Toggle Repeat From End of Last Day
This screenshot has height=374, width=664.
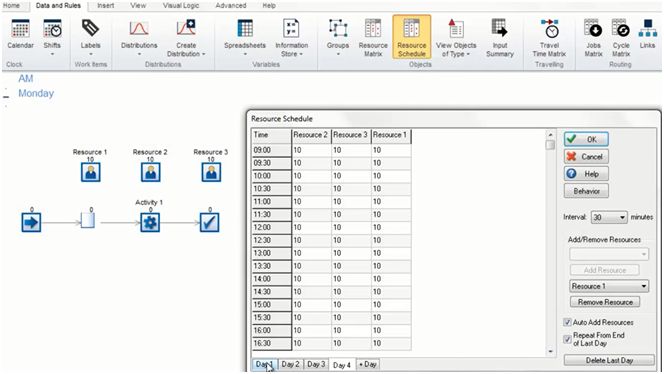click(567, 339)
